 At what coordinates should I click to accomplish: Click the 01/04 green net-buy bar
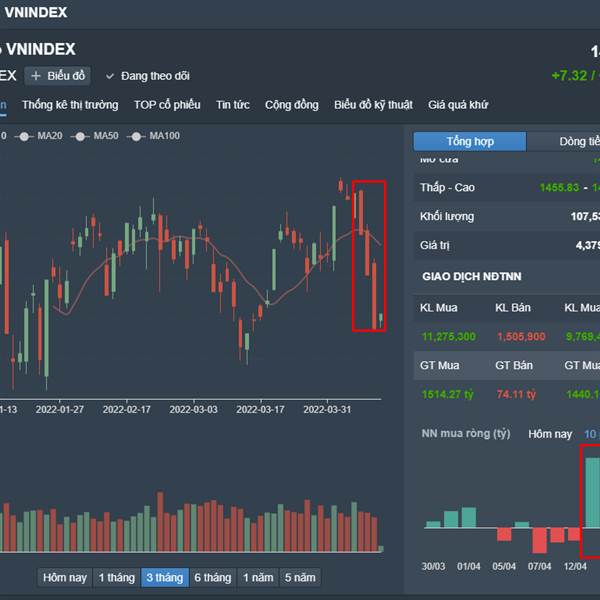pos(469,517)
